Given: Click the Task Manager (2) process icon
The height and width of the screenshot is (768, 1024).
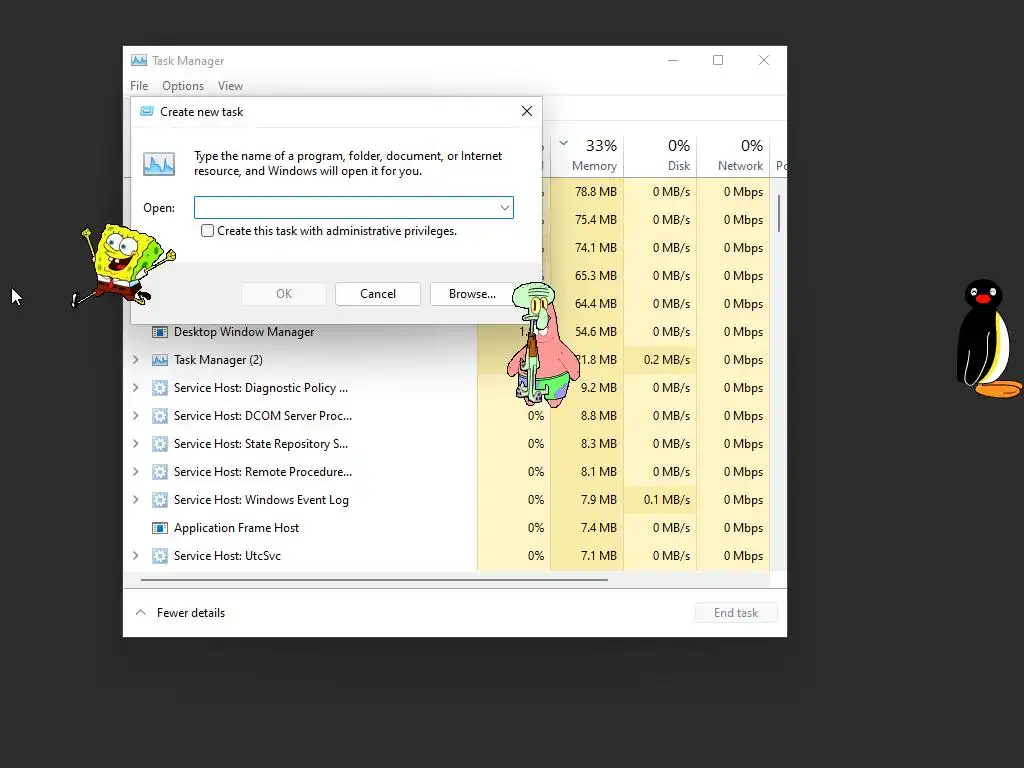Looking at the screenshot, I should tap(159, 360).
